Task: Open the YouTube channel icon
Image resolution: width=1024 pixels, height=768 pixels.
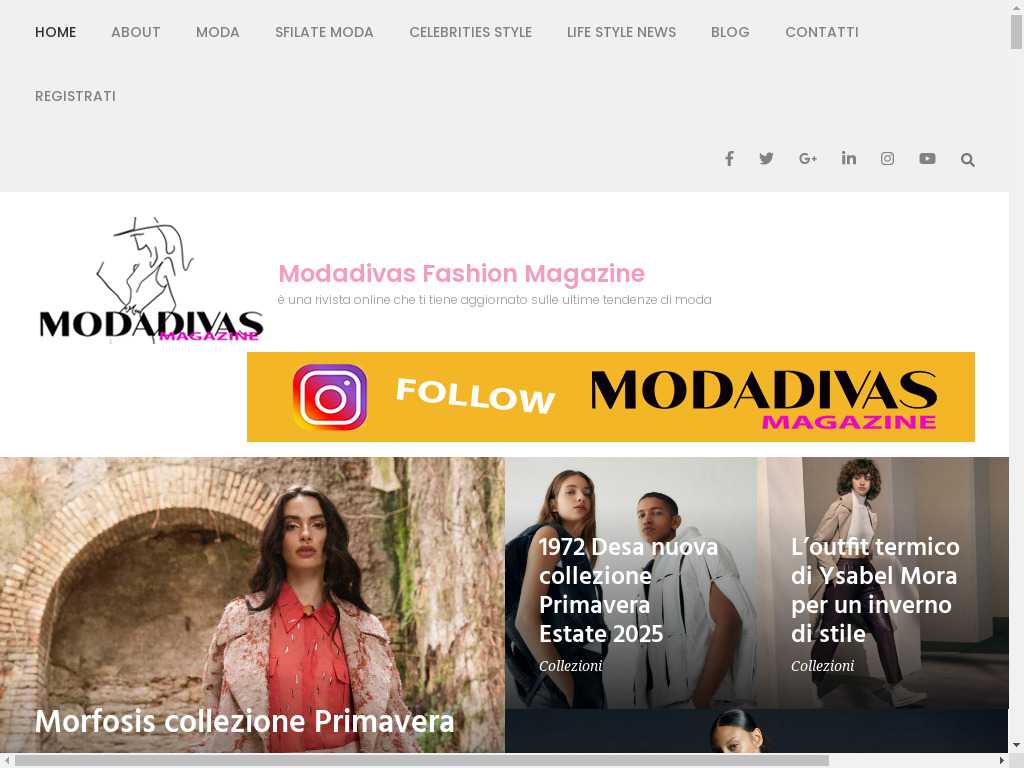Action: [x=927, y=159]
